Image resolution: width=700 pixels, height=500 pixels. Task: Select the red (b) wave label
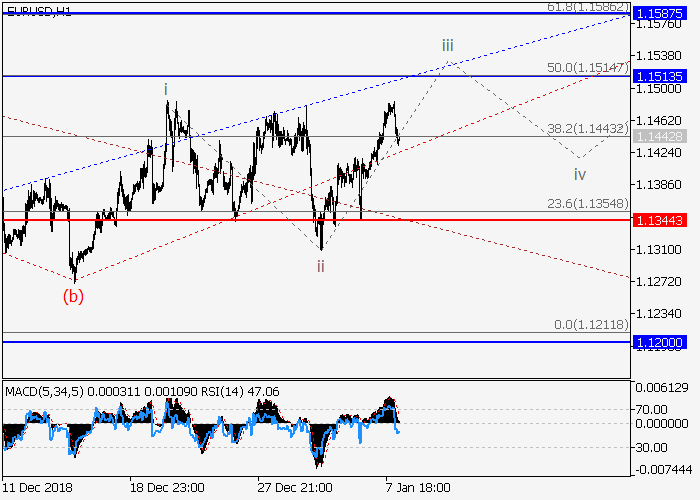coord(73,295)
